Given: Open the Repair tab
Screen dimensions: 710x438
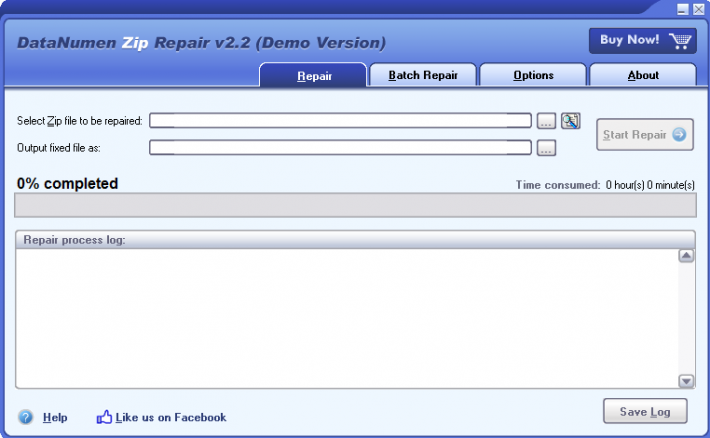Looking at the screenshot, I should (x=313, y=75).
